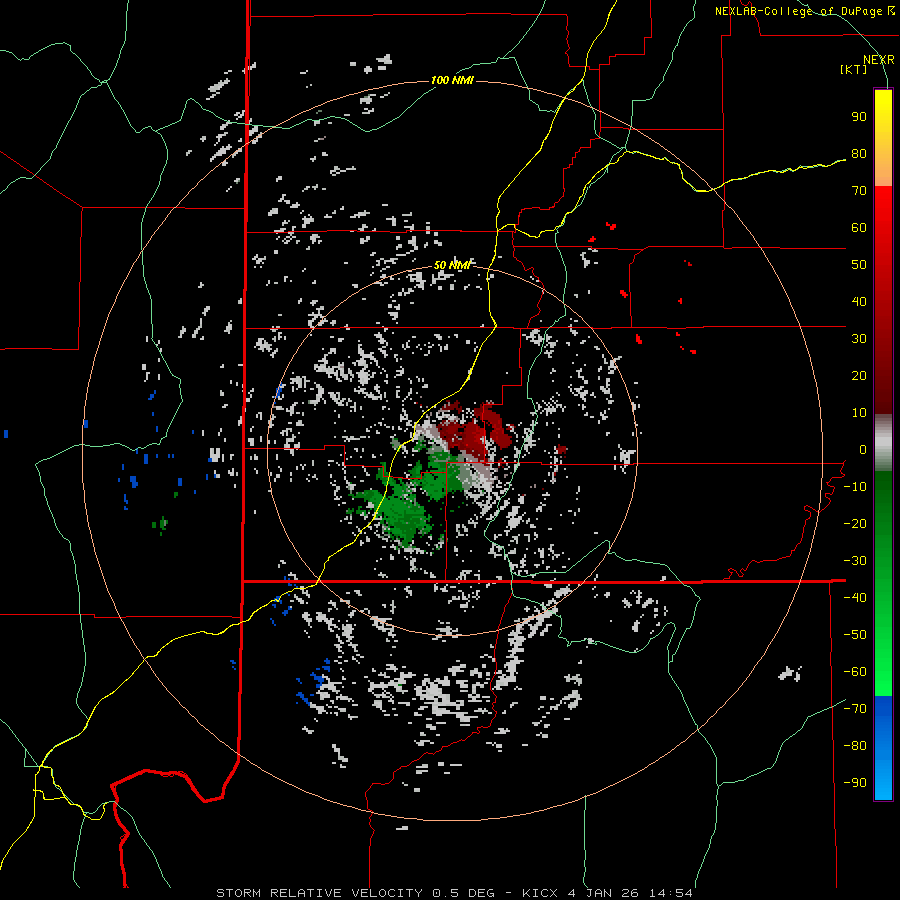The height and width of the screenshot is (900, 900).
Task: Click the -40 value on the velocity scale
Action: 855,598
